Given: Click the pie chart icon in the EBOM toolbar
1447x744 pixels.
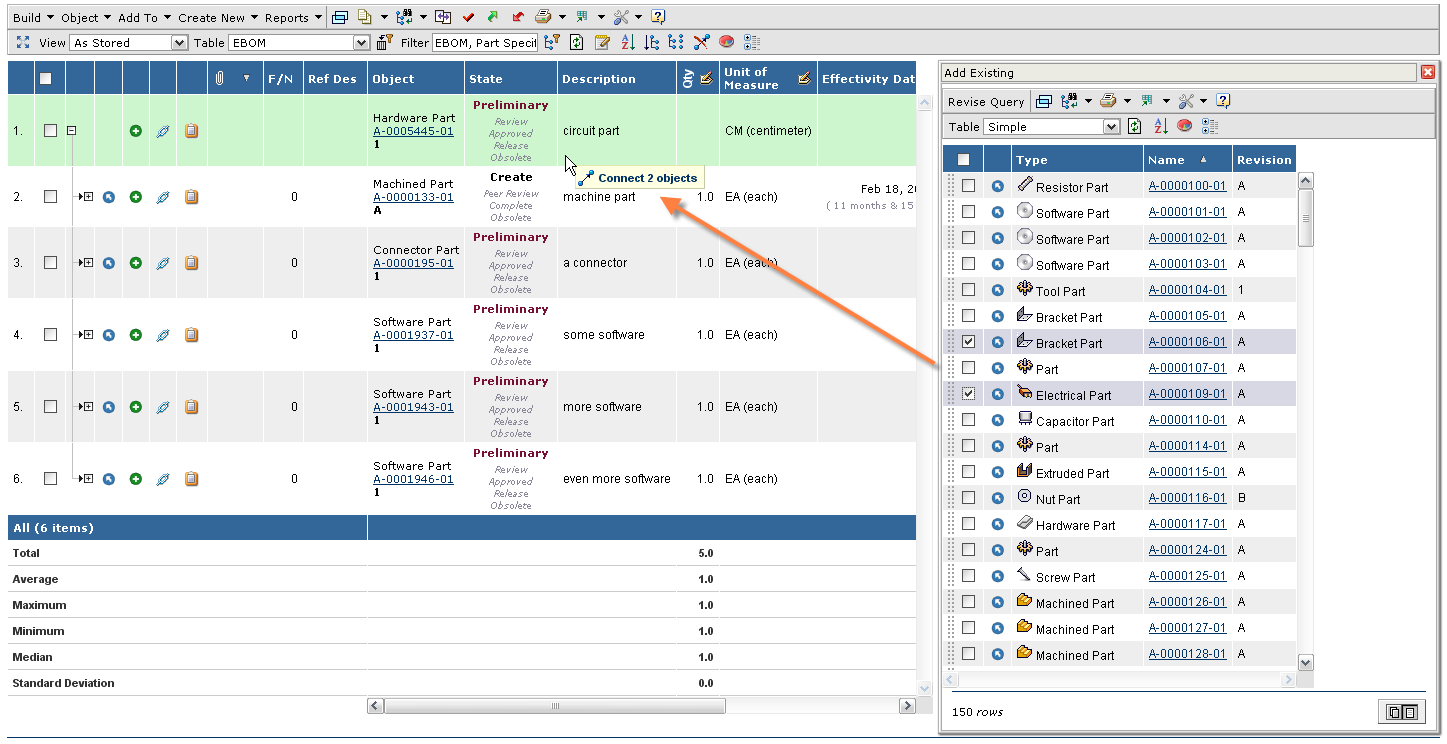Looking at the screenshot, I should click(x=727, y=43).
